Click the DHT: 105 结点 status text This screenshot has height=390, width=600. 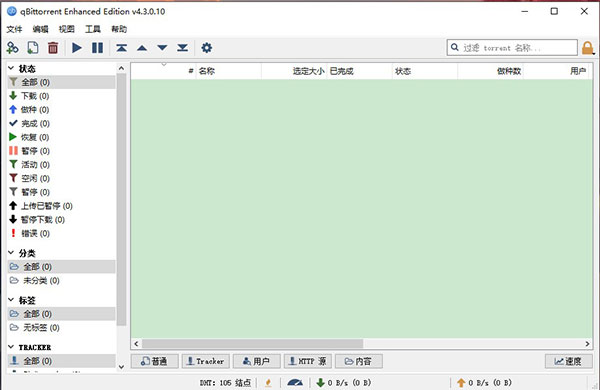coord(225,382)
